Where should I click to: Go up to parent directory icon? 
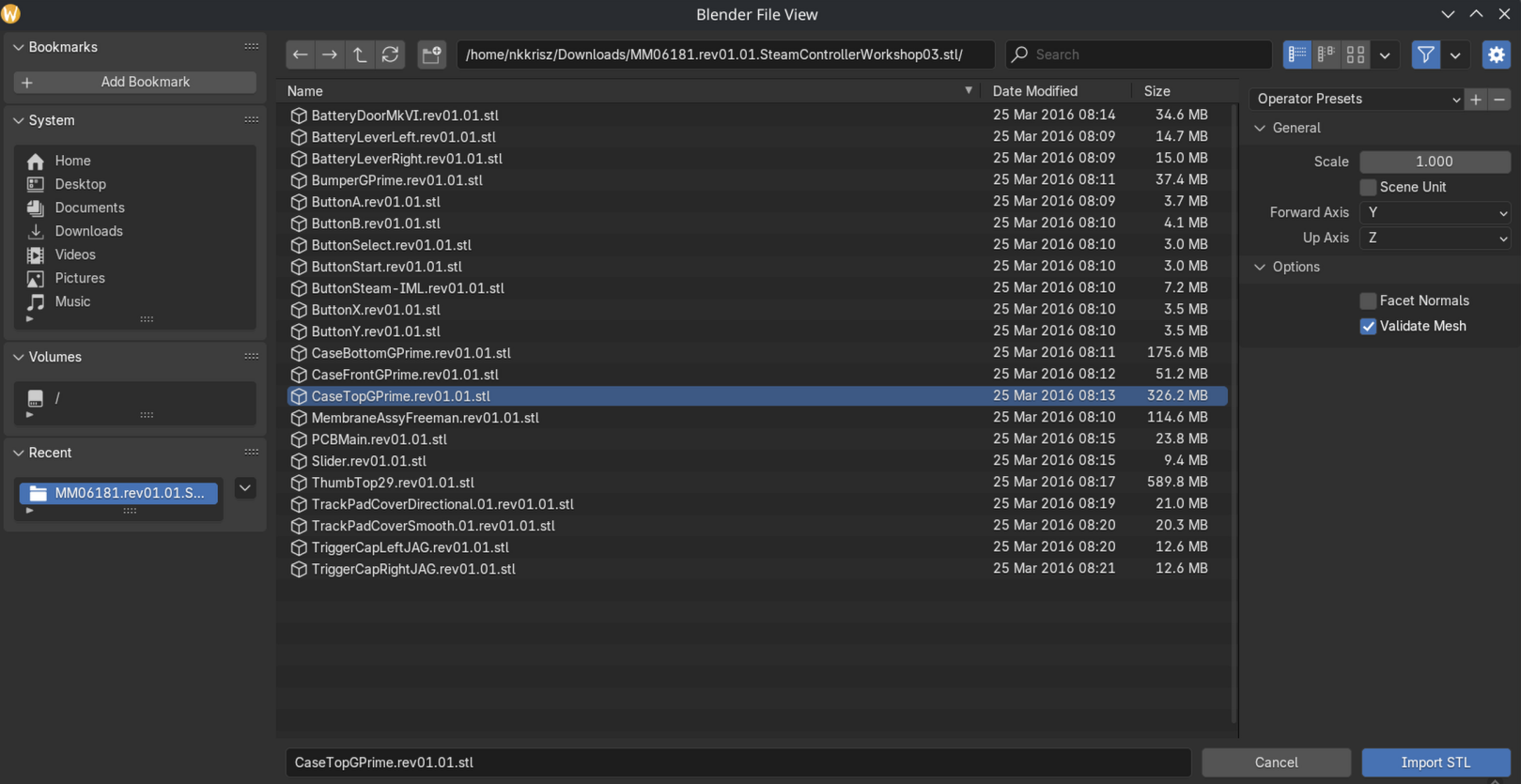pos(360,54)
